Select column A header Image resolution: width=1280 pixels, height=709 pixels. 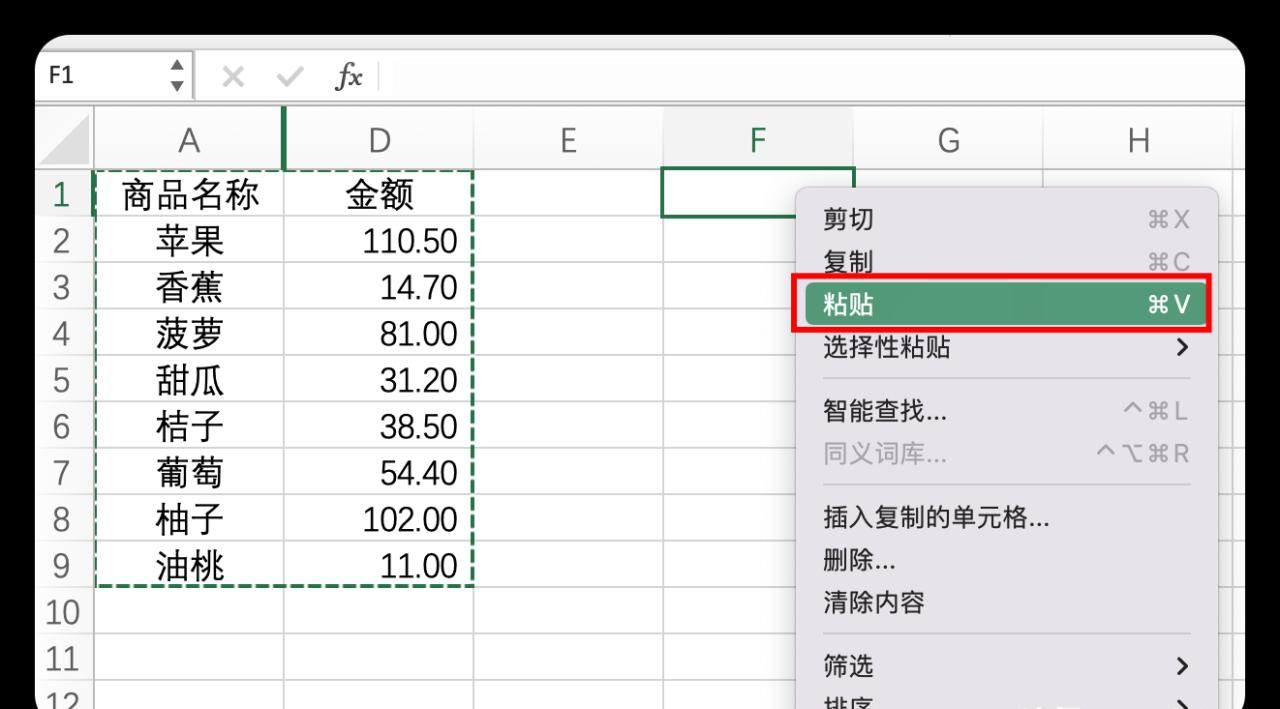coord(189,141)
